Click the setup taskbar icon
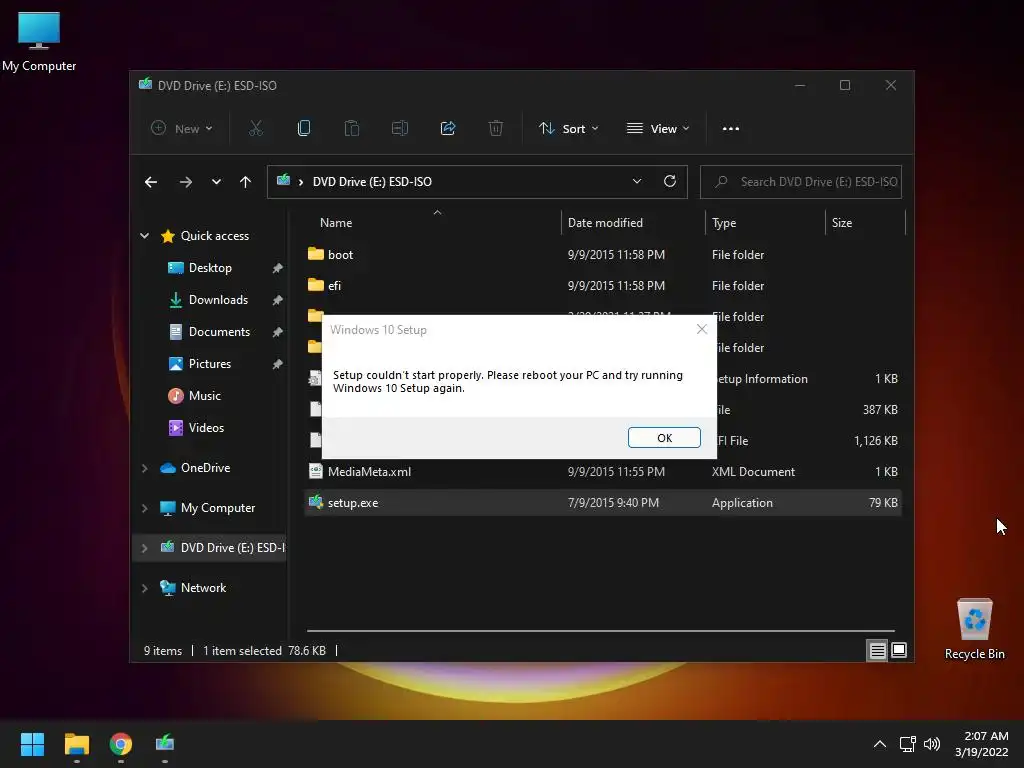 [165, 744]
